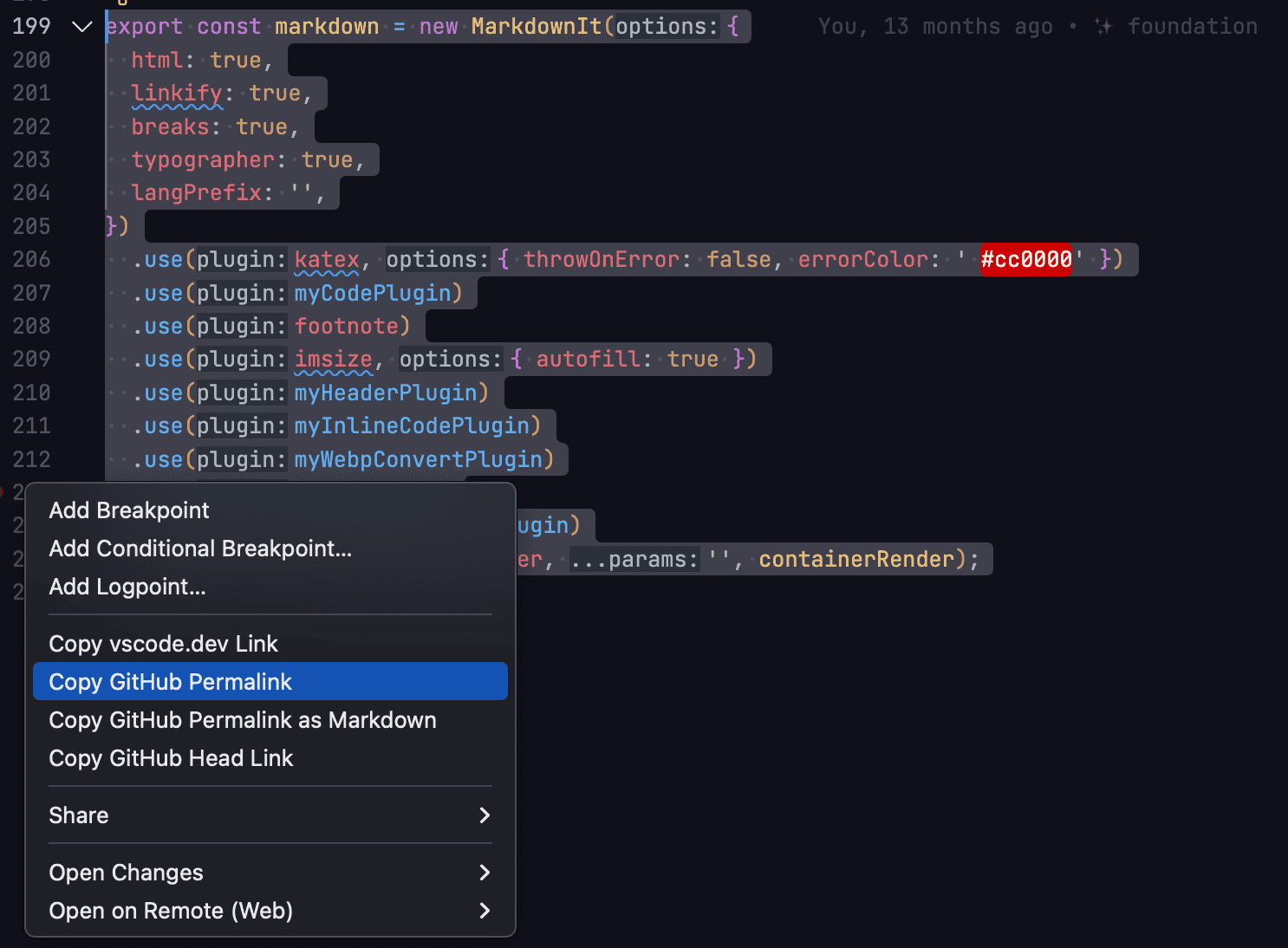1288x948 pixels.
Task: Click the underlined linkify property
Action: coord(177,94)
